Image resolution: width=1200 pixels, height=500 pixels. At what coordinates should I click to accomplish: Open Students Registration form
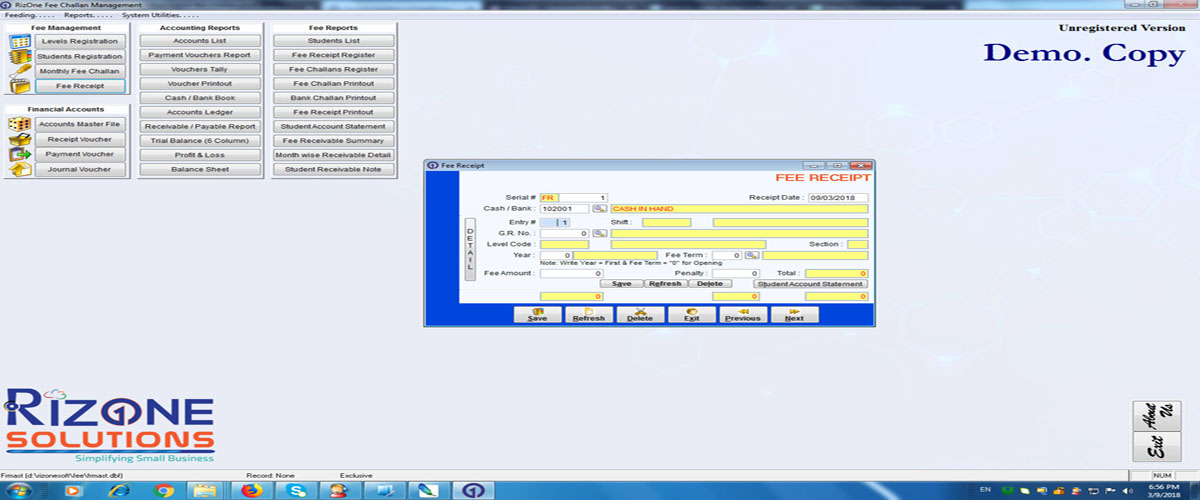pyautogui.click(x=80, y=57)
